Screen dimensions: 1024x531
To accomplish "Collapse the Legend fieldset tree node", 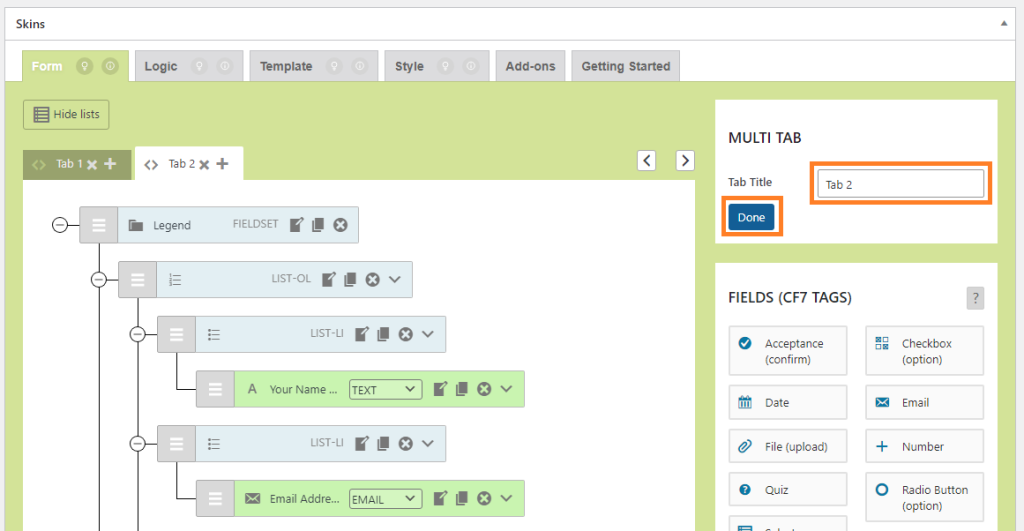I will (x=59, y=225).
